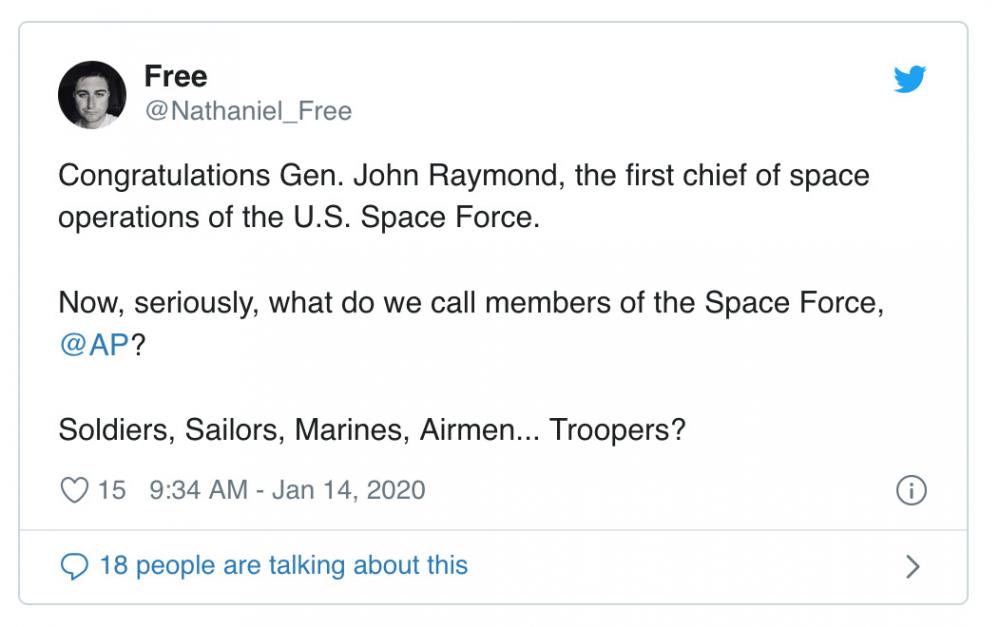1000x627 pixels.
Task: Click the Twitter bird logo
Action: 909,79
